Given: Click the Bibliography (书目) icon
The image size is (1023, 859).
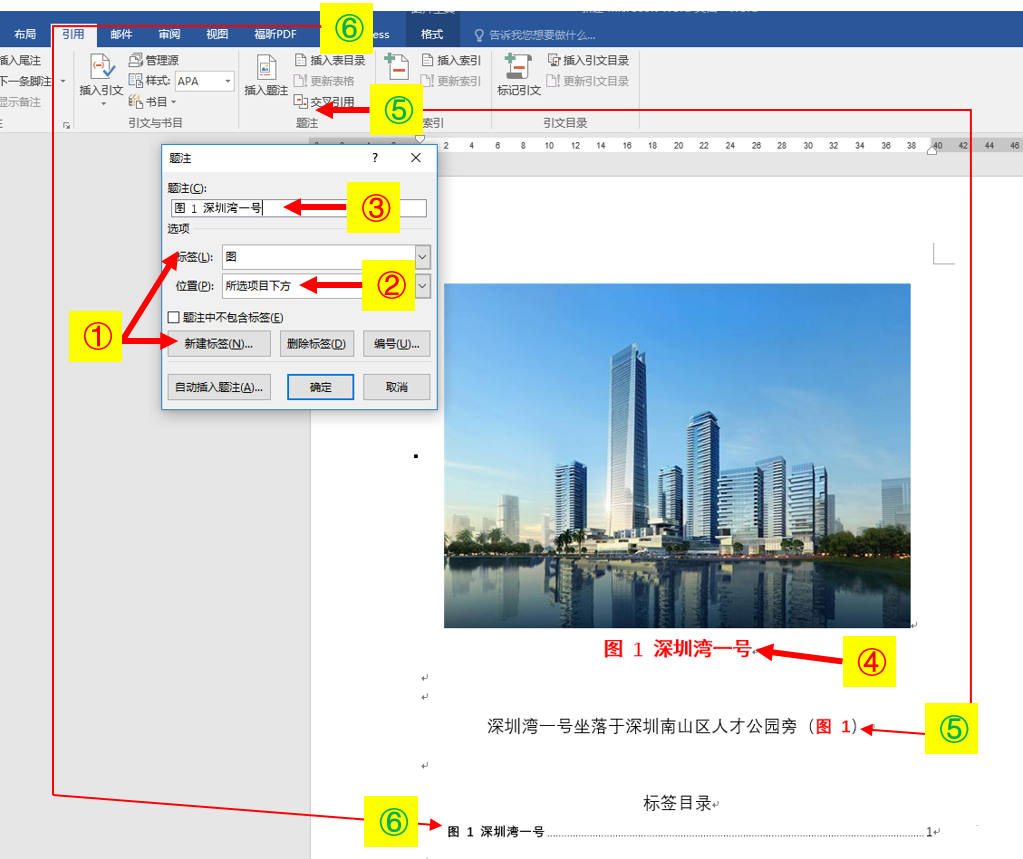Looking at the screenshot, I should [136, 102].
